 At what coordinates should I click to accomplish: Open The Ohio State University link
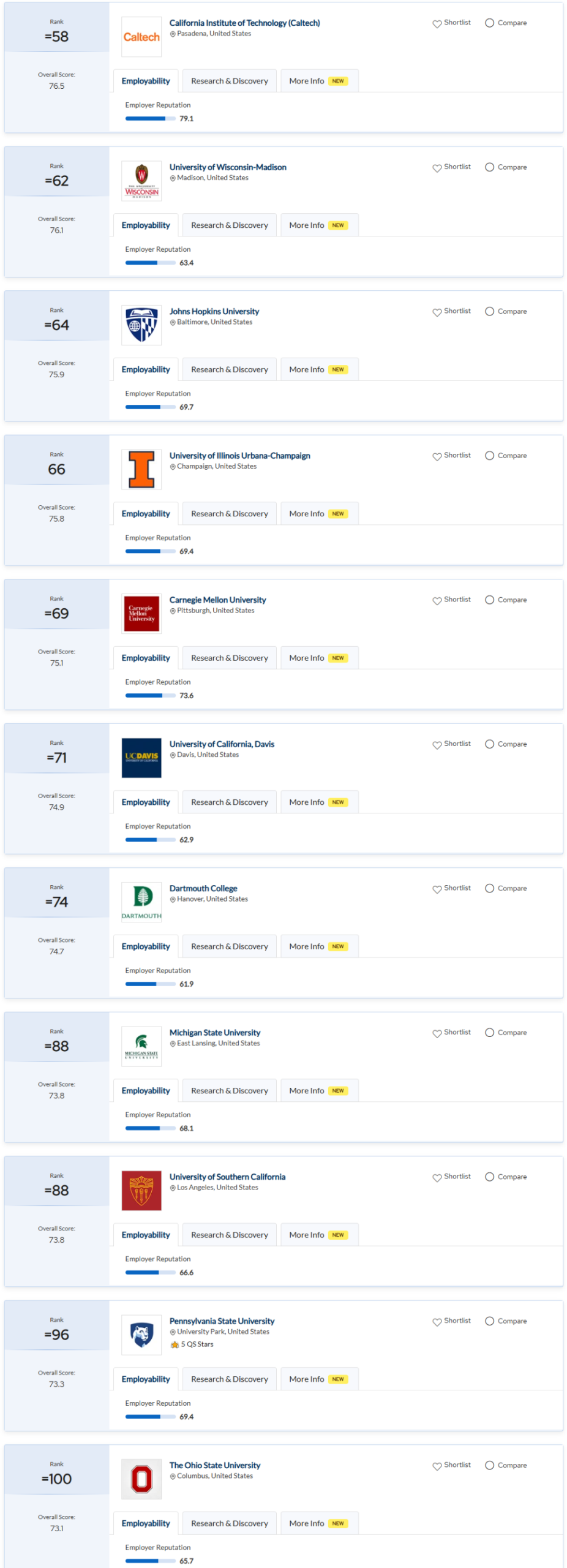pos(215,1465)
